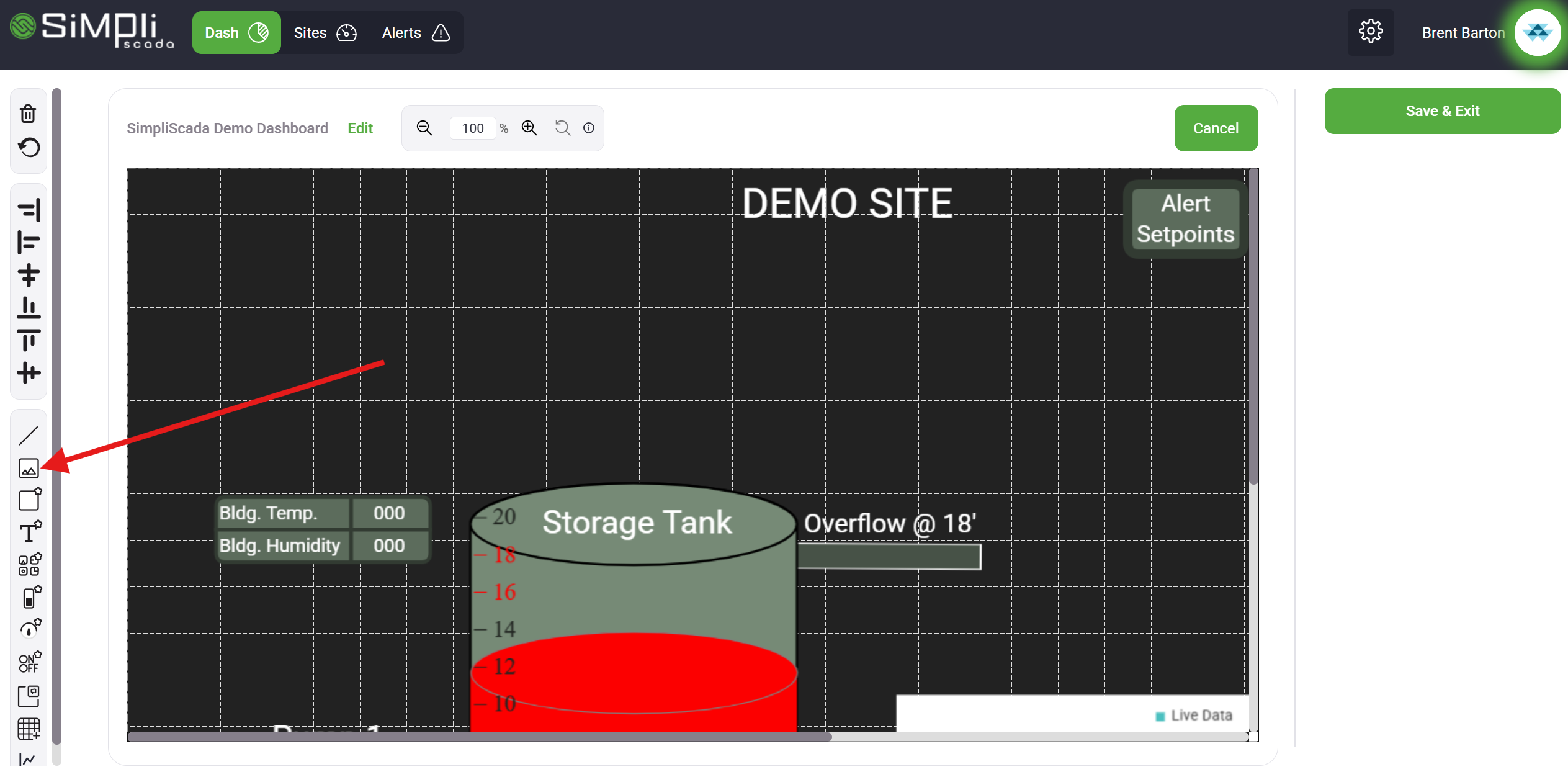This screenshot has width=1568, height=777.
Task: Click the Cancel button
Action: point(1216,128)
